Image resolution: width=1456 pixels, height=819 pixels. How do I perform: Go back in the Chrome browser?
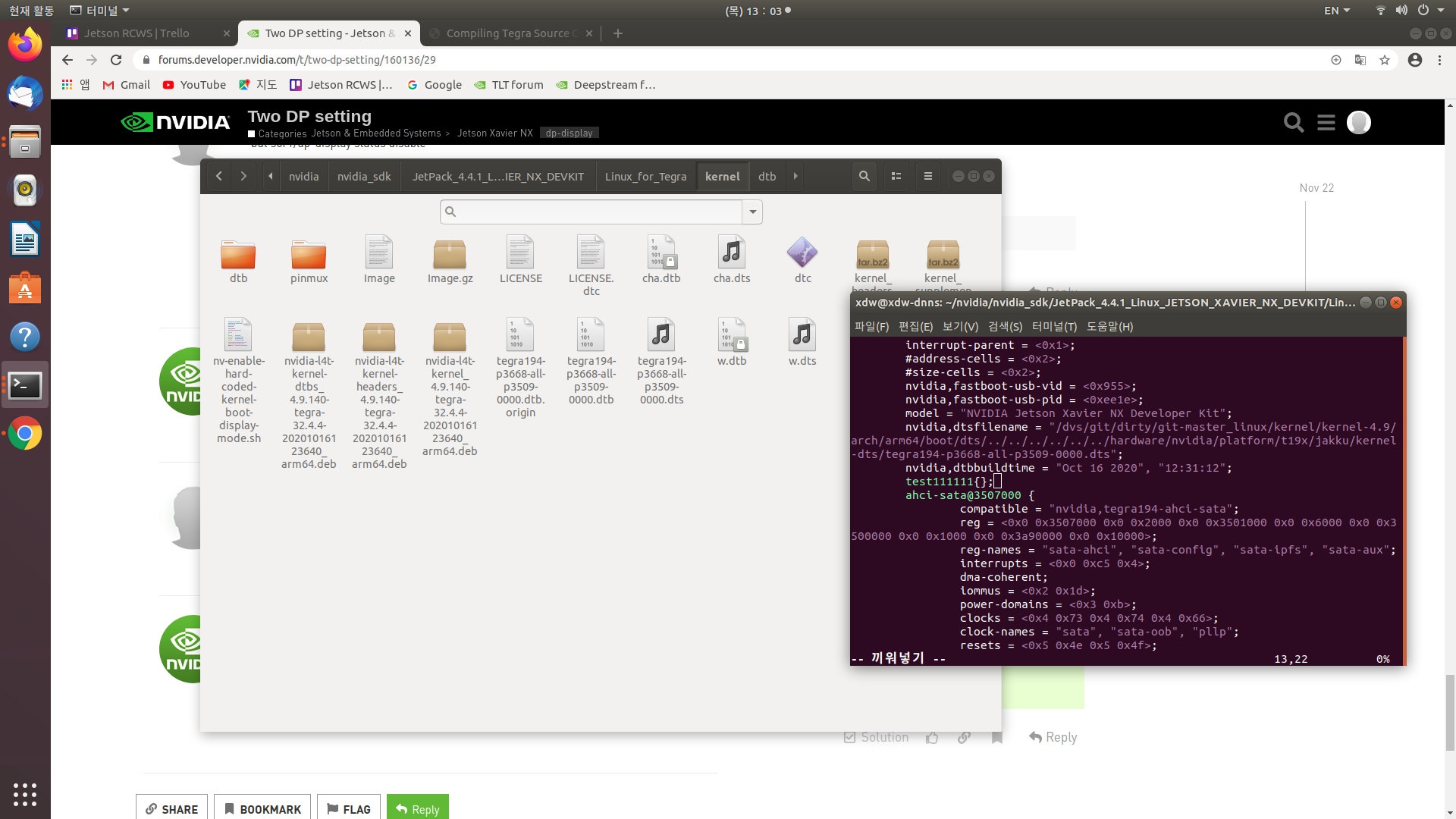[x=67, y=60]
